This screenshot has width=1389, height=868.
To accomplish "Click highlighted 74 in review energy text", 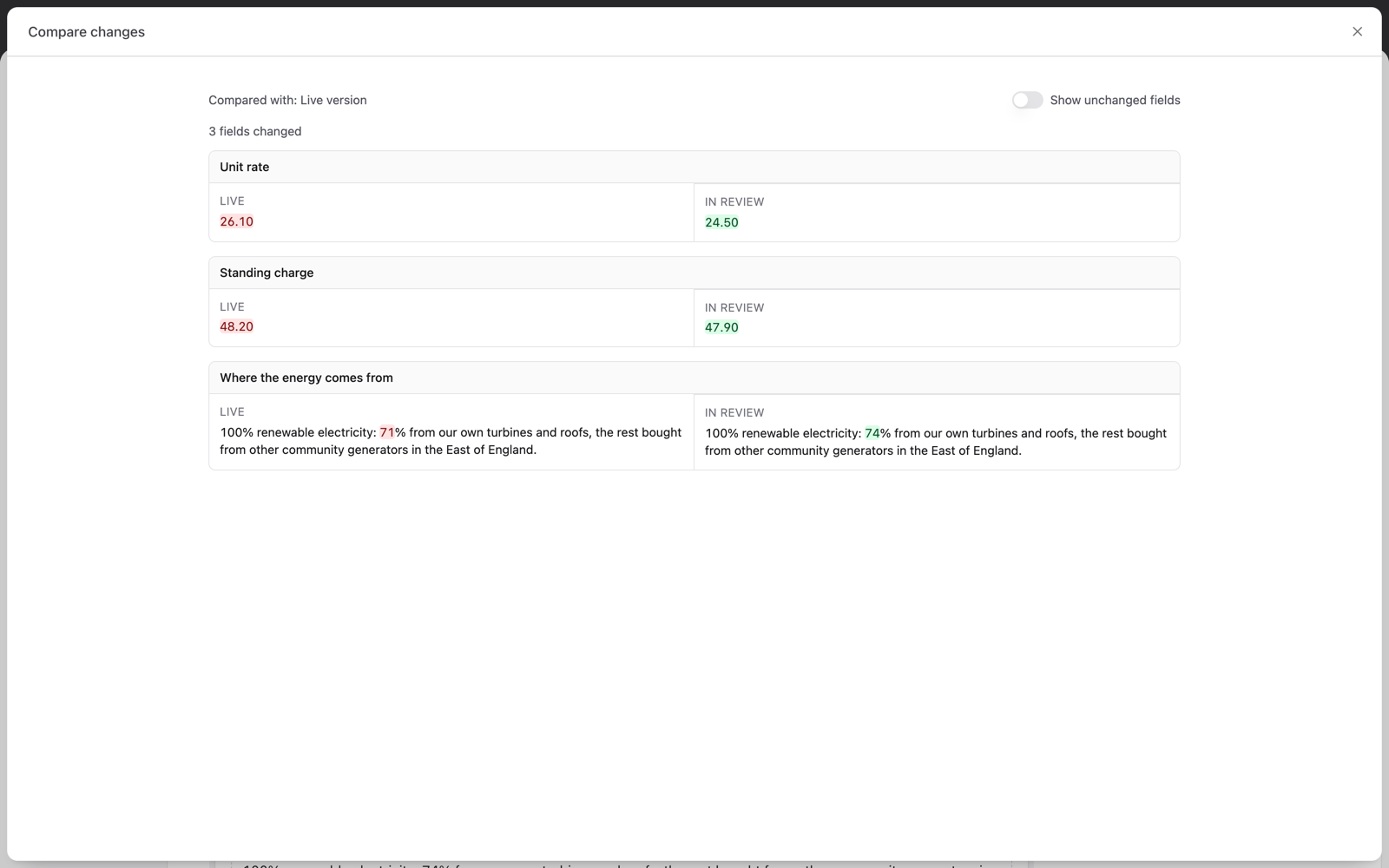I will 872,433.
